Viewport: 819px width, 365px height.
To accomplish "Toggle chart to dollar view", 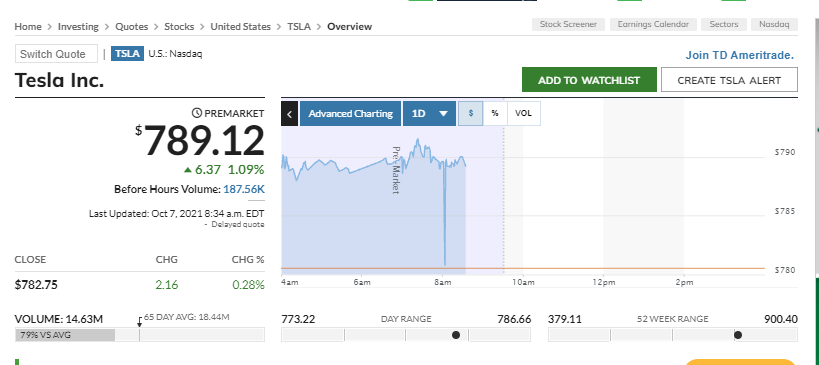I will pyautogui.click(x=471, y=113).
